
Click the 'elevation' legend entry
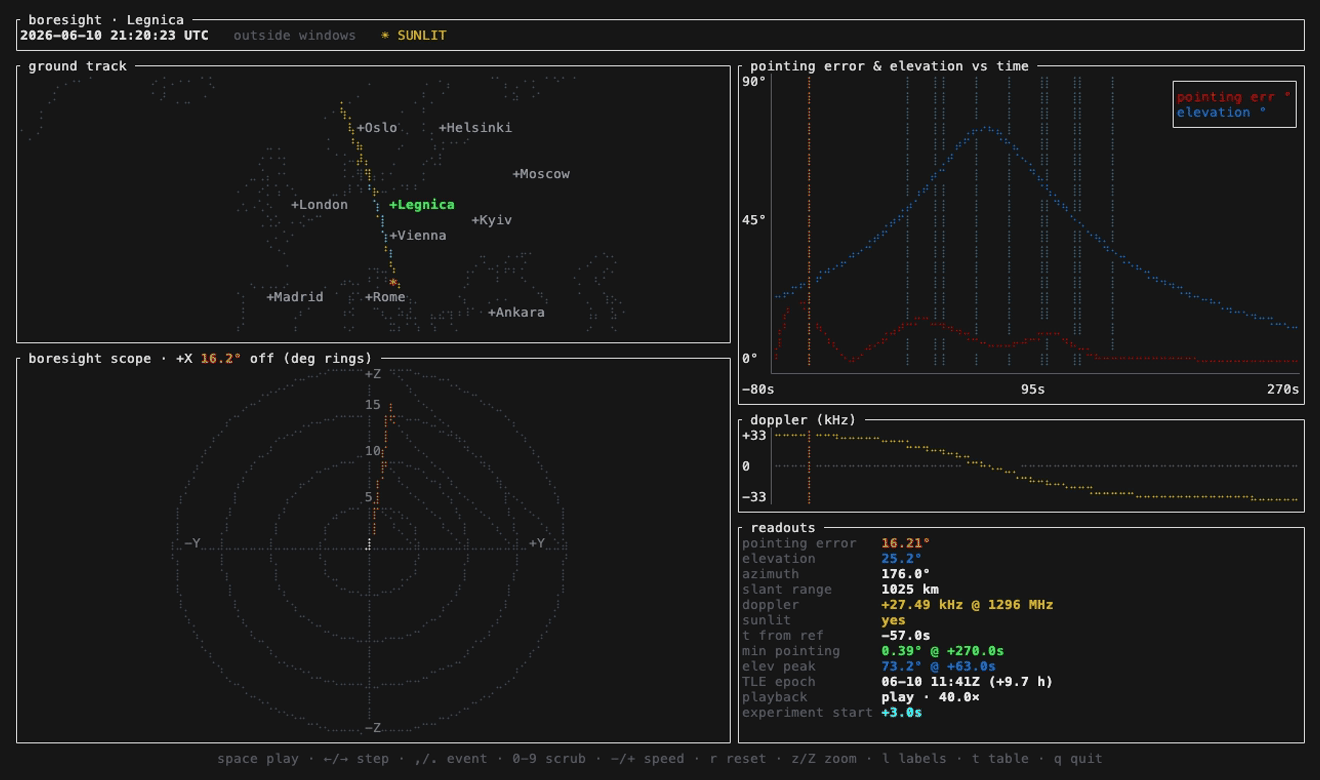click(1221, 112)
